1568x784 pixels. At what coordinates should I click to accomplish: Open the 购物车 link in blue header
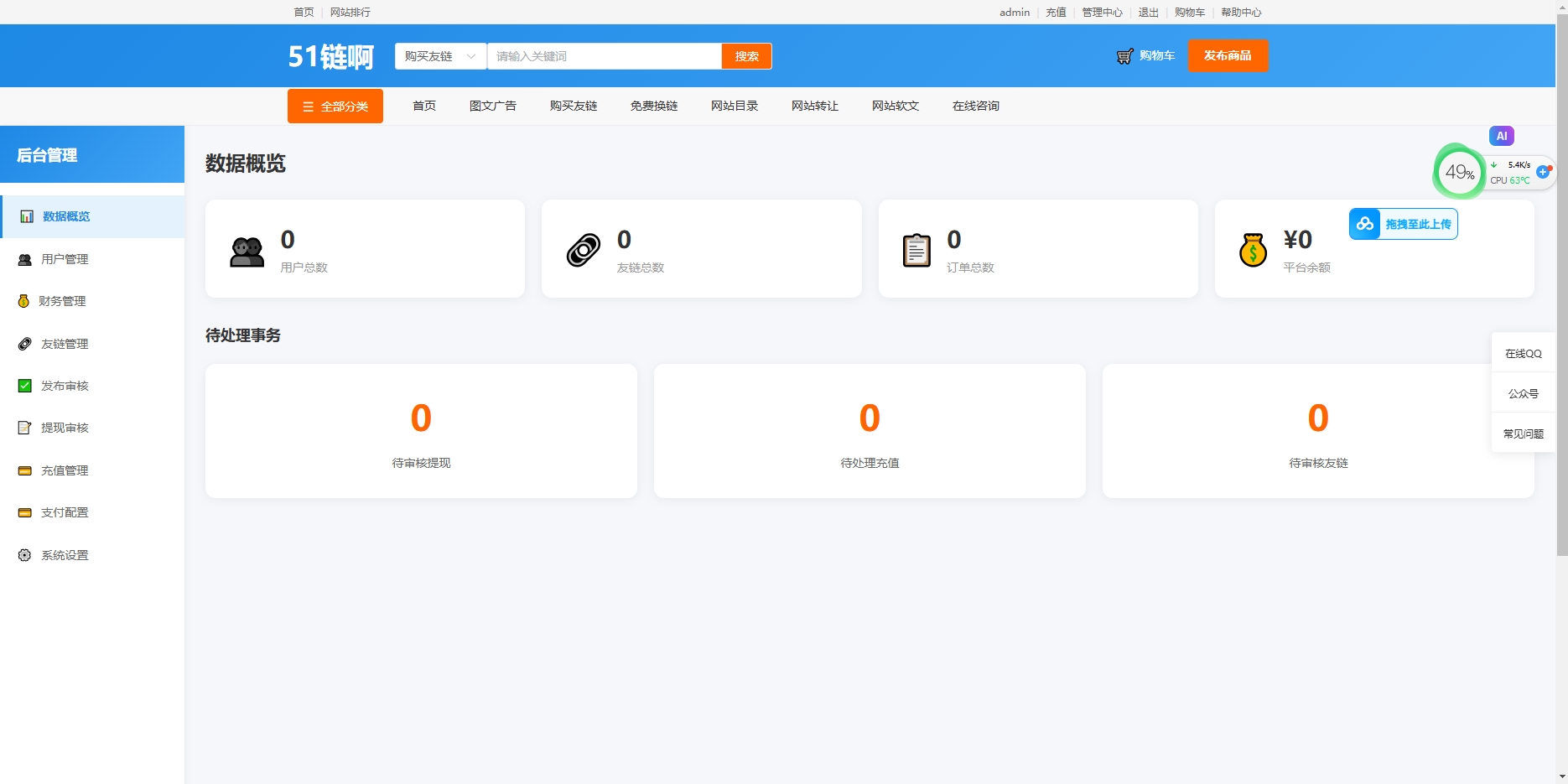pos(1157,55)
